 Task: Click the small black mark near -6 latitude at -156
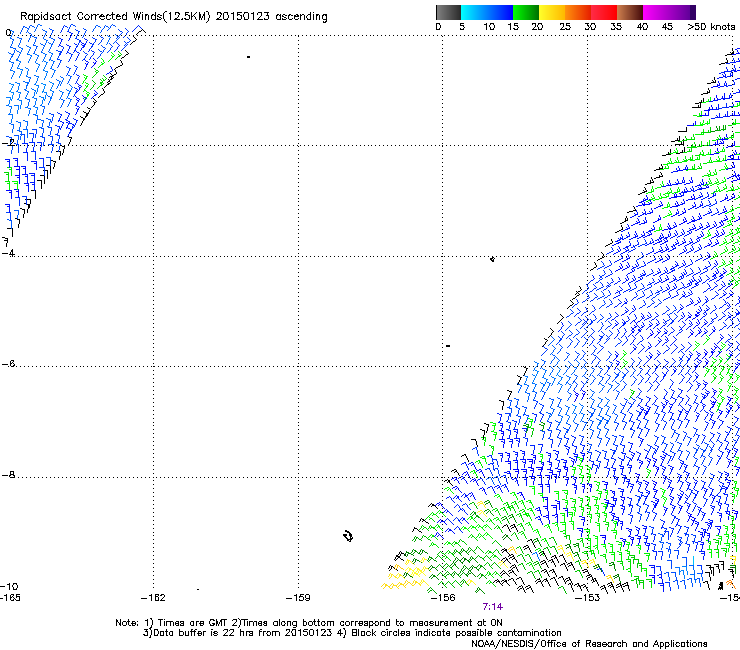(448, 346)
